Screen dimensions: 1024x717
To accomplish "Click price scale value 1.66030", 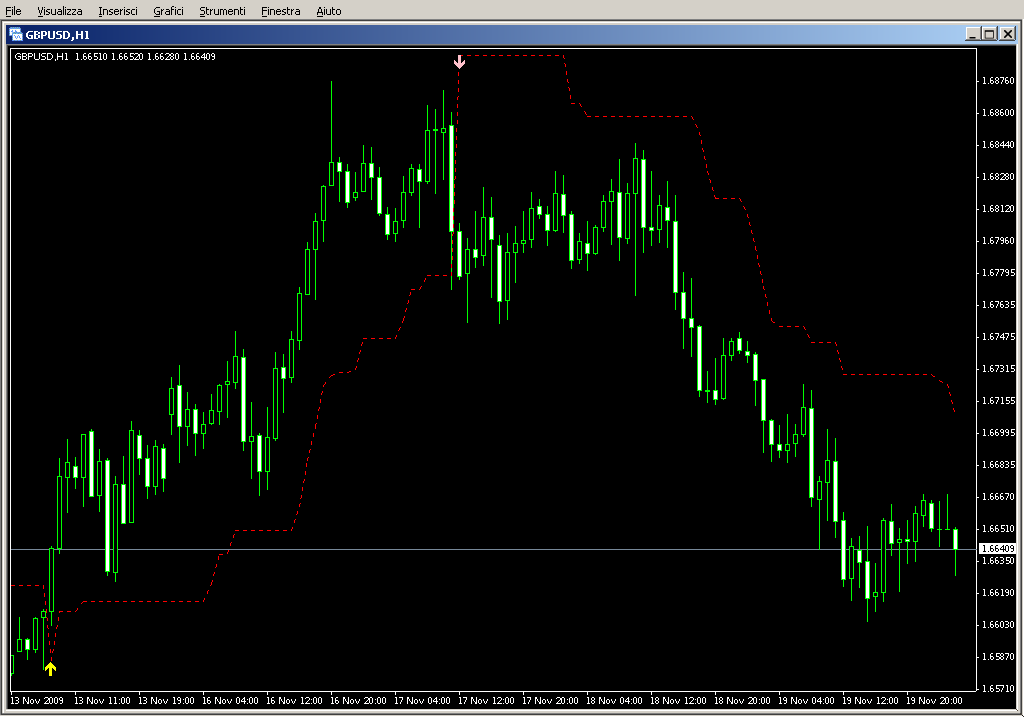I will click(999, 624).
